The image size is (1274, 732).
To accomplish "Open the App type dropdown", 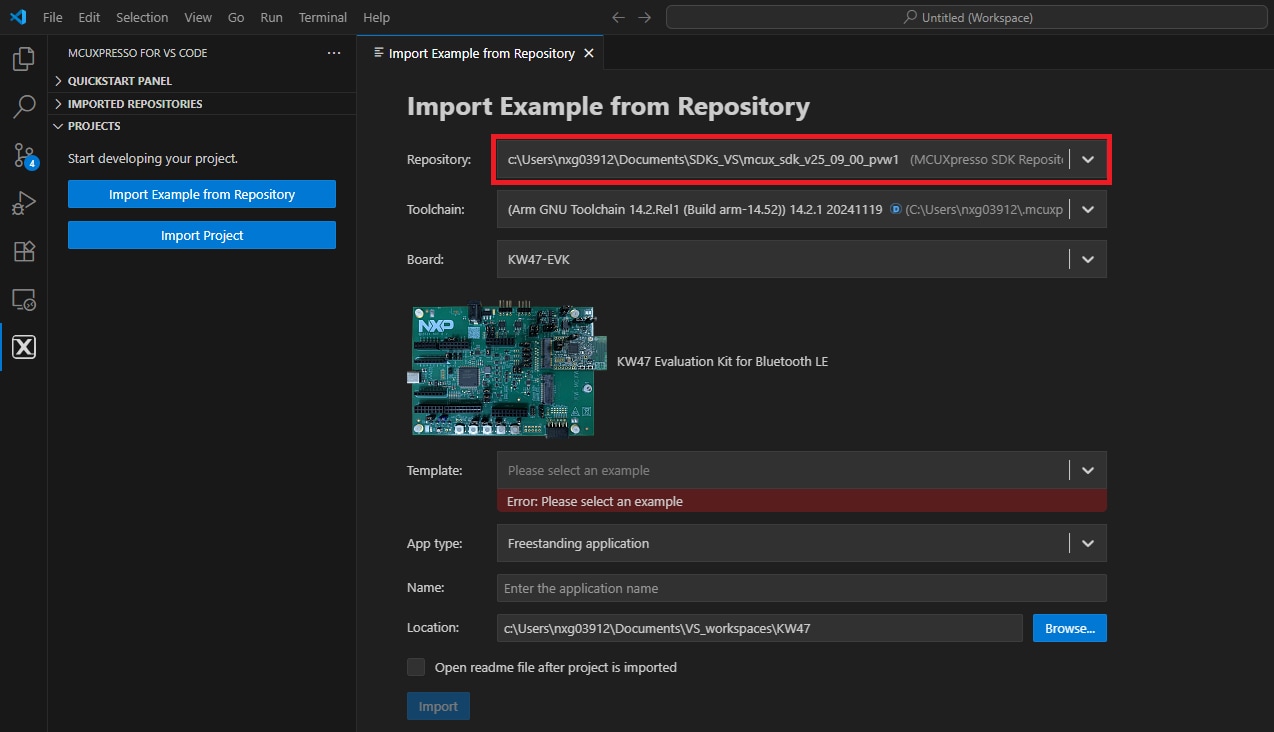I will [1088, 543].
